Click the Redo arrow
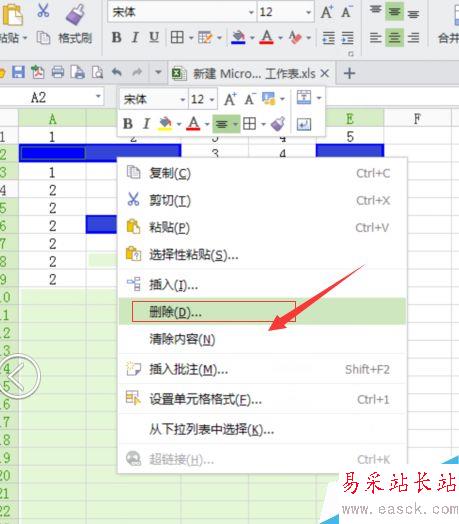The image size is (459, 524). [x=137, y=72]
